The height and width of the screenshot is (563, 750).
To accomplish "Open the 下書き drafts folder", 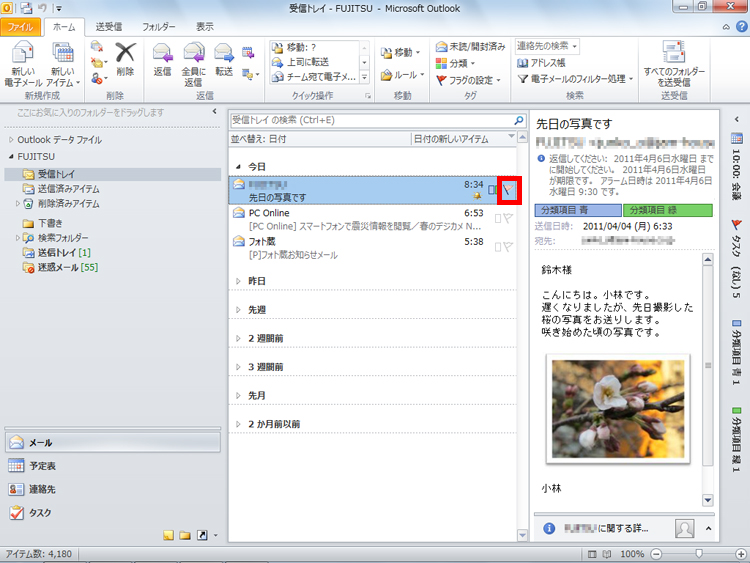I will (43, 223).
